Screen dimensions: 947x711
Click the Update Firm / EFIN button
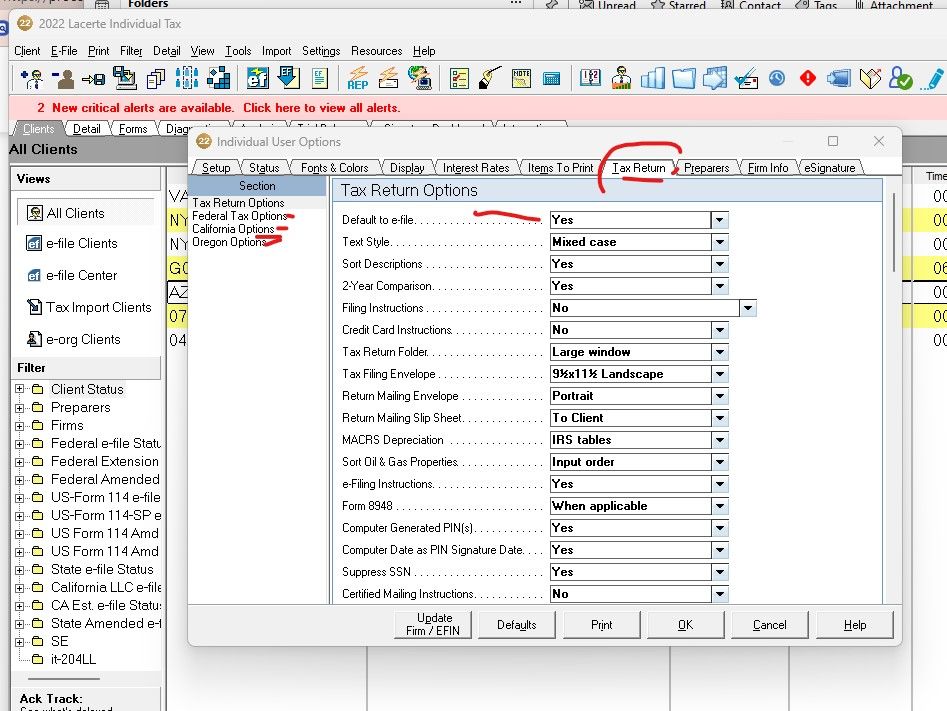point(433,625)
